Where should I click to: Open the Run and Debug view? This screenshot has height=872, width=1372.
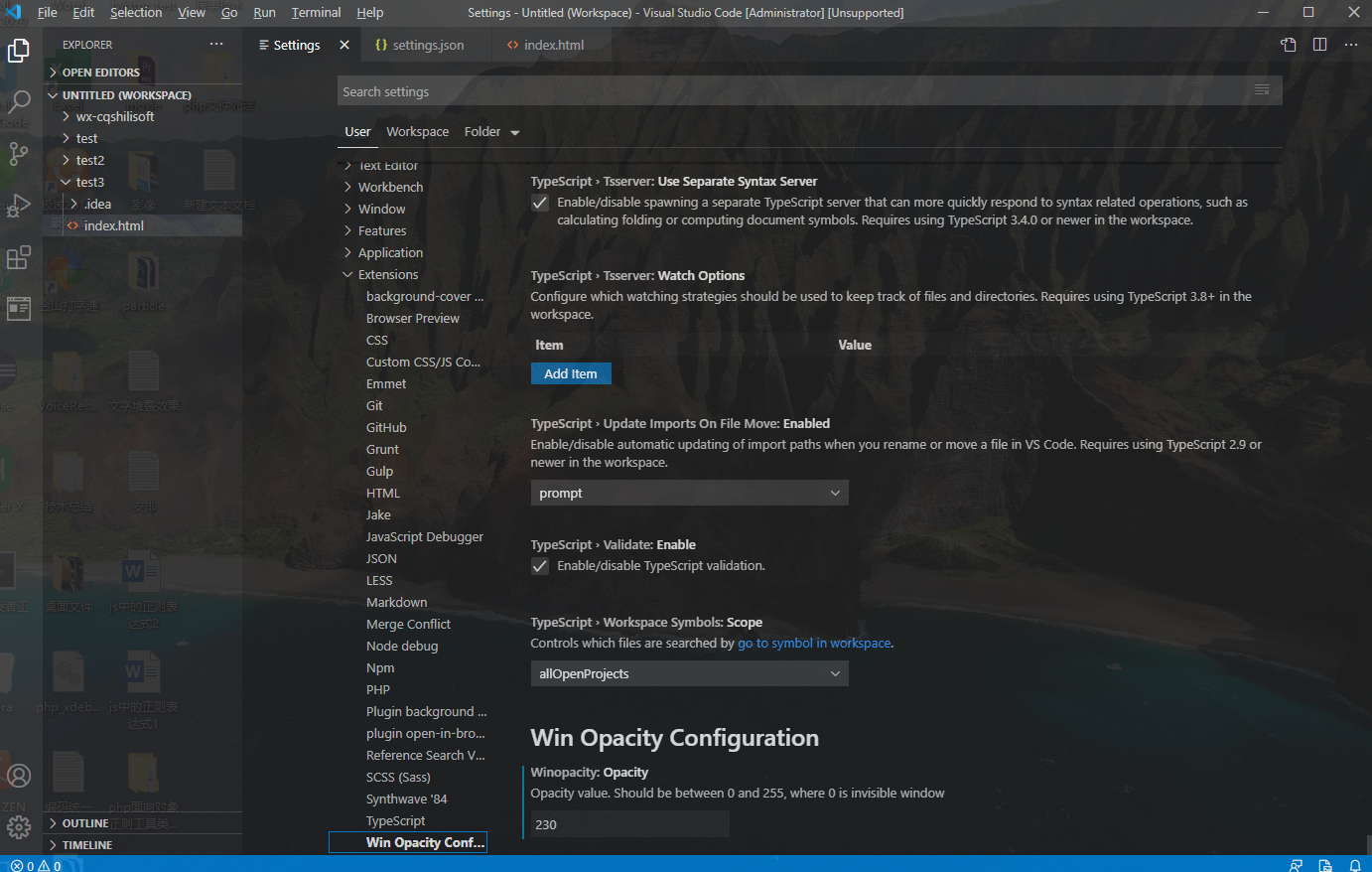[19, 206]
